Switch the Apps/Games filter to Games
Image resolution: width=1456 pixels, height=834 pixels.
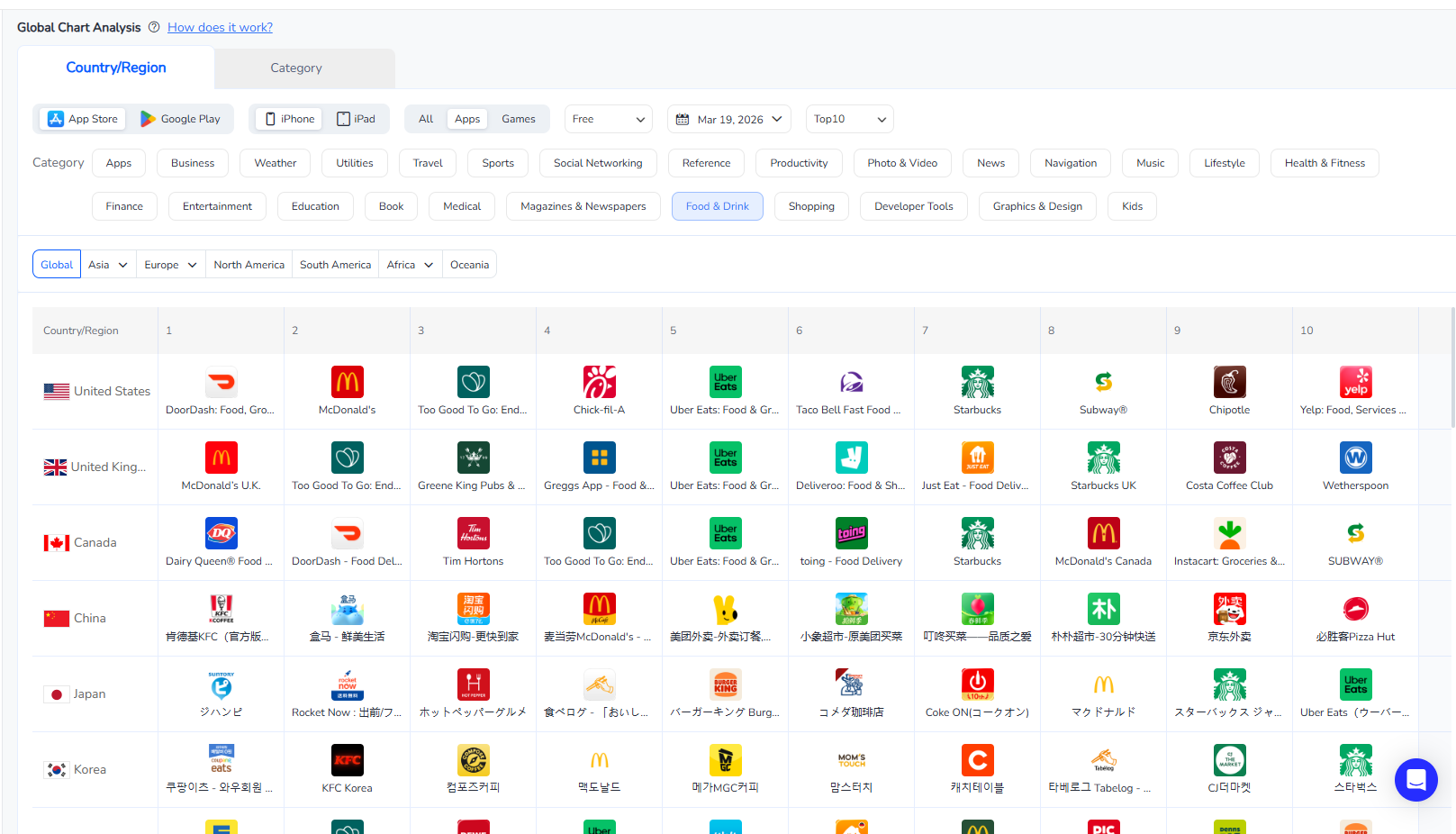point(518,118)
